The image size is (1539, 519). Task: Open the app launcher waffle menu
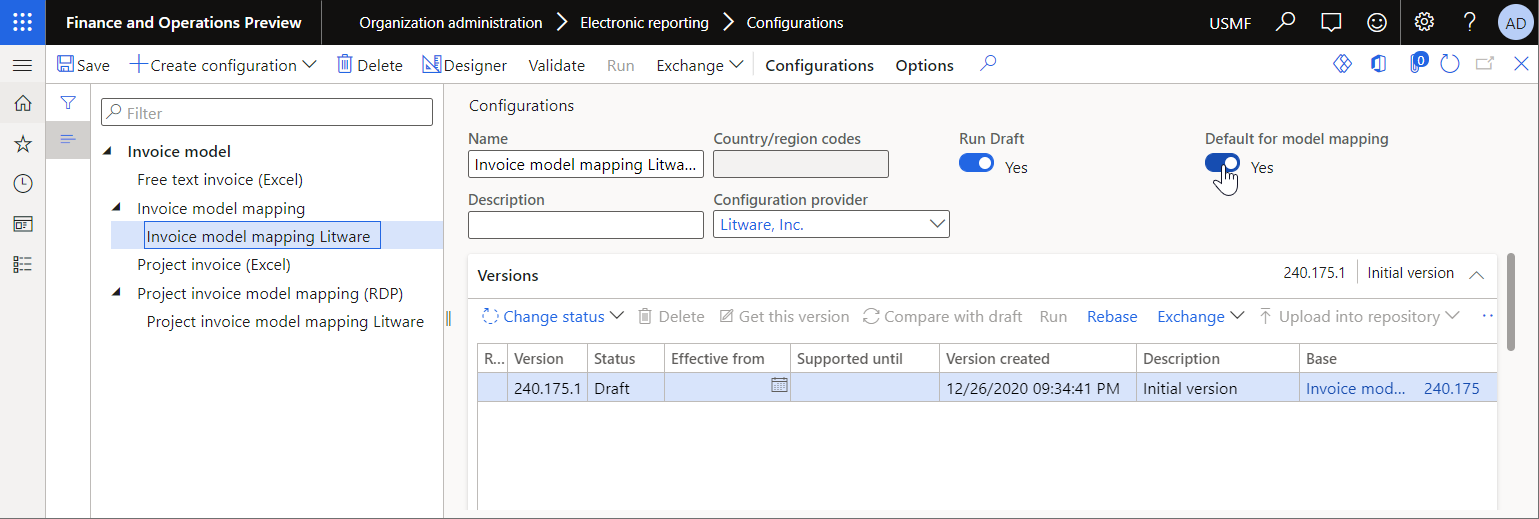coord(22,22)
